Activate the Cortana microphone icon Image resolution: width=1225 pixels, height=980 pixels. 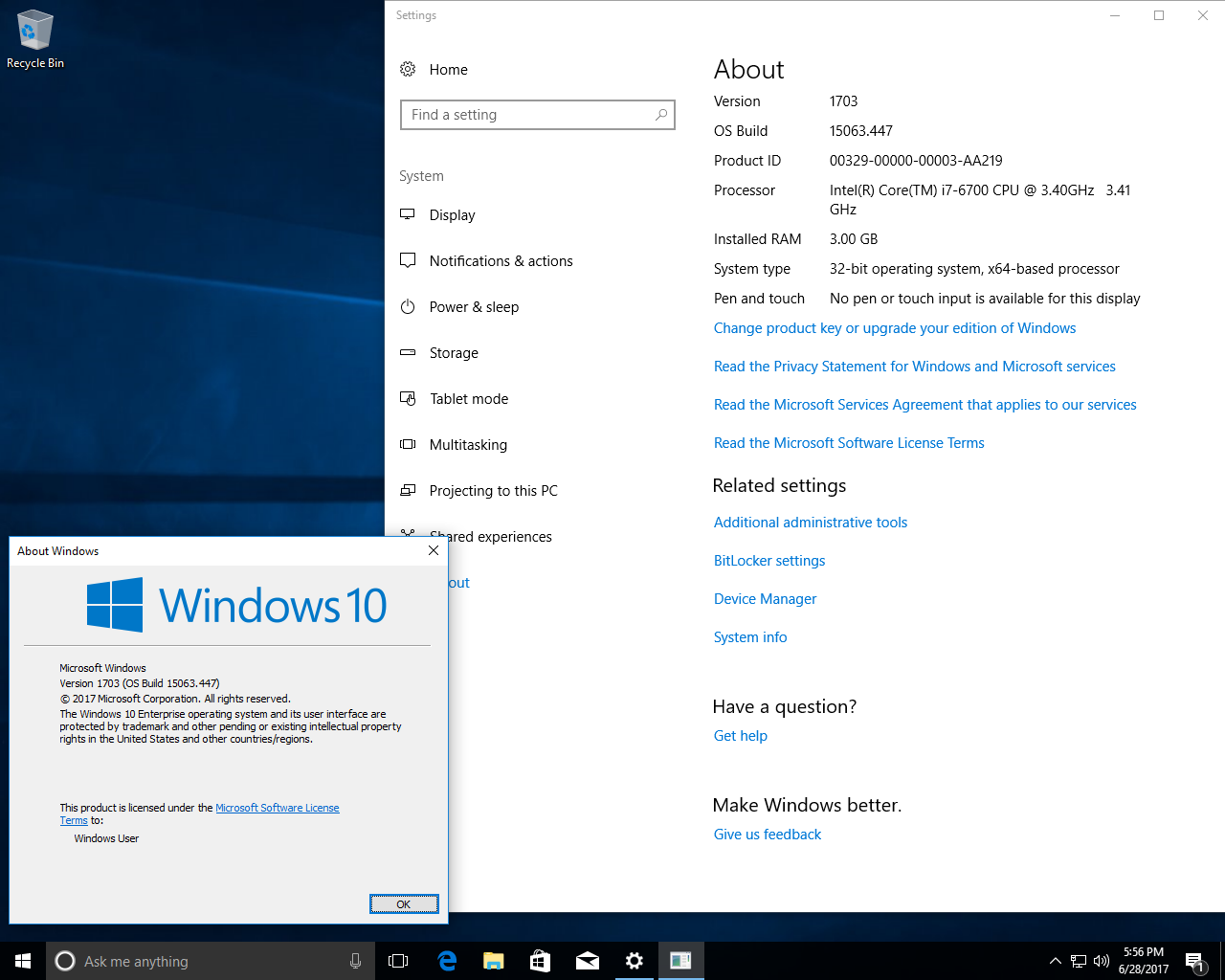(x=355, y=961)
